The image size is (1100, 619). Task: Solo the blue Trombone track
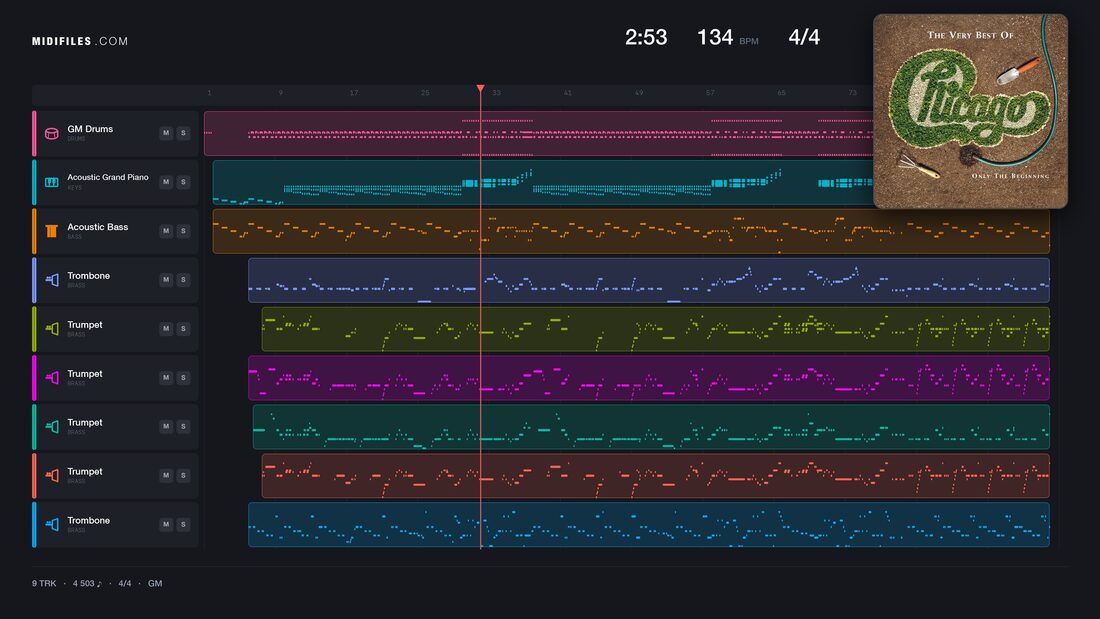[x=183, y=524]
